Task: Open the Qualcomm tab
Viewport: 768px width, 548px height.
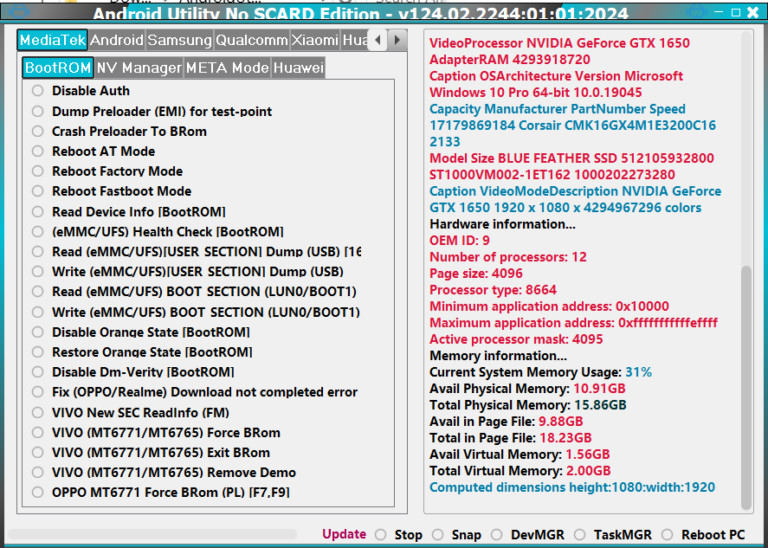Action: (252, 40)
